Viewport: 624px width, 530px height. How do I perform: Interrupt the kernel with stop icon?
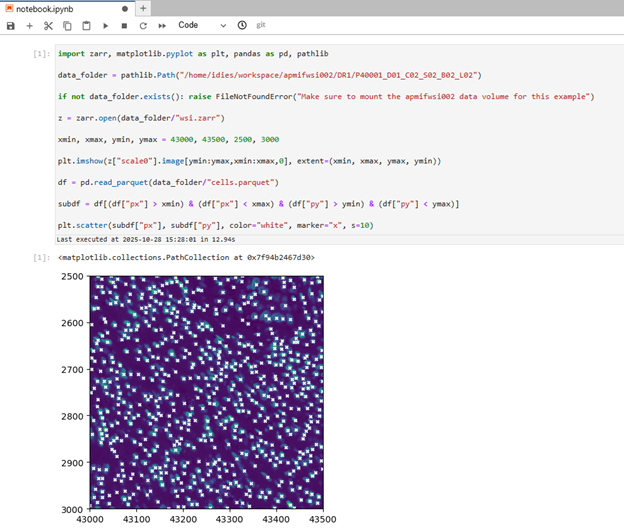[124, 24]
